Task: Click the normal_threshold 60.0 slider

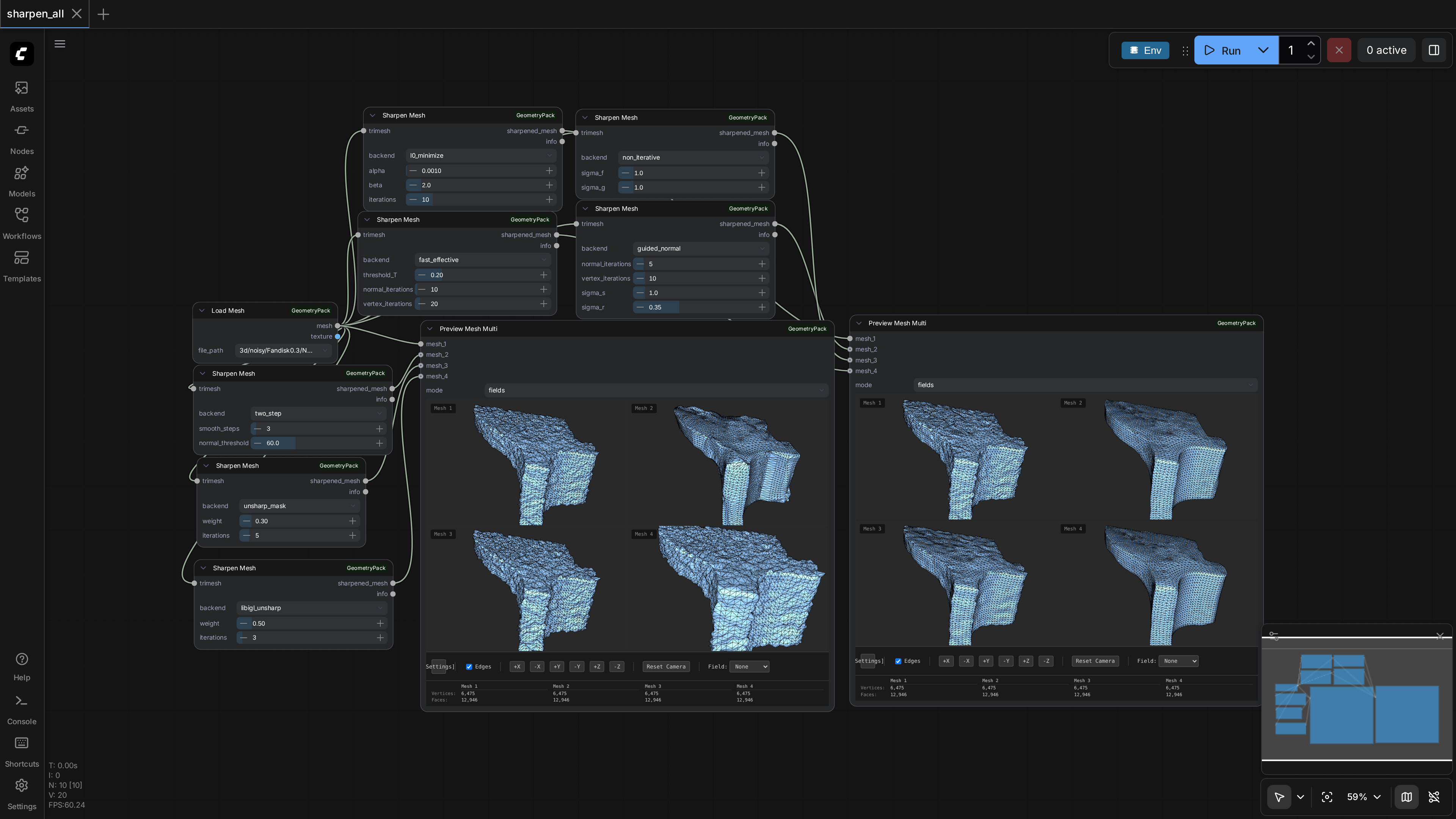Action: pos(318,442)
